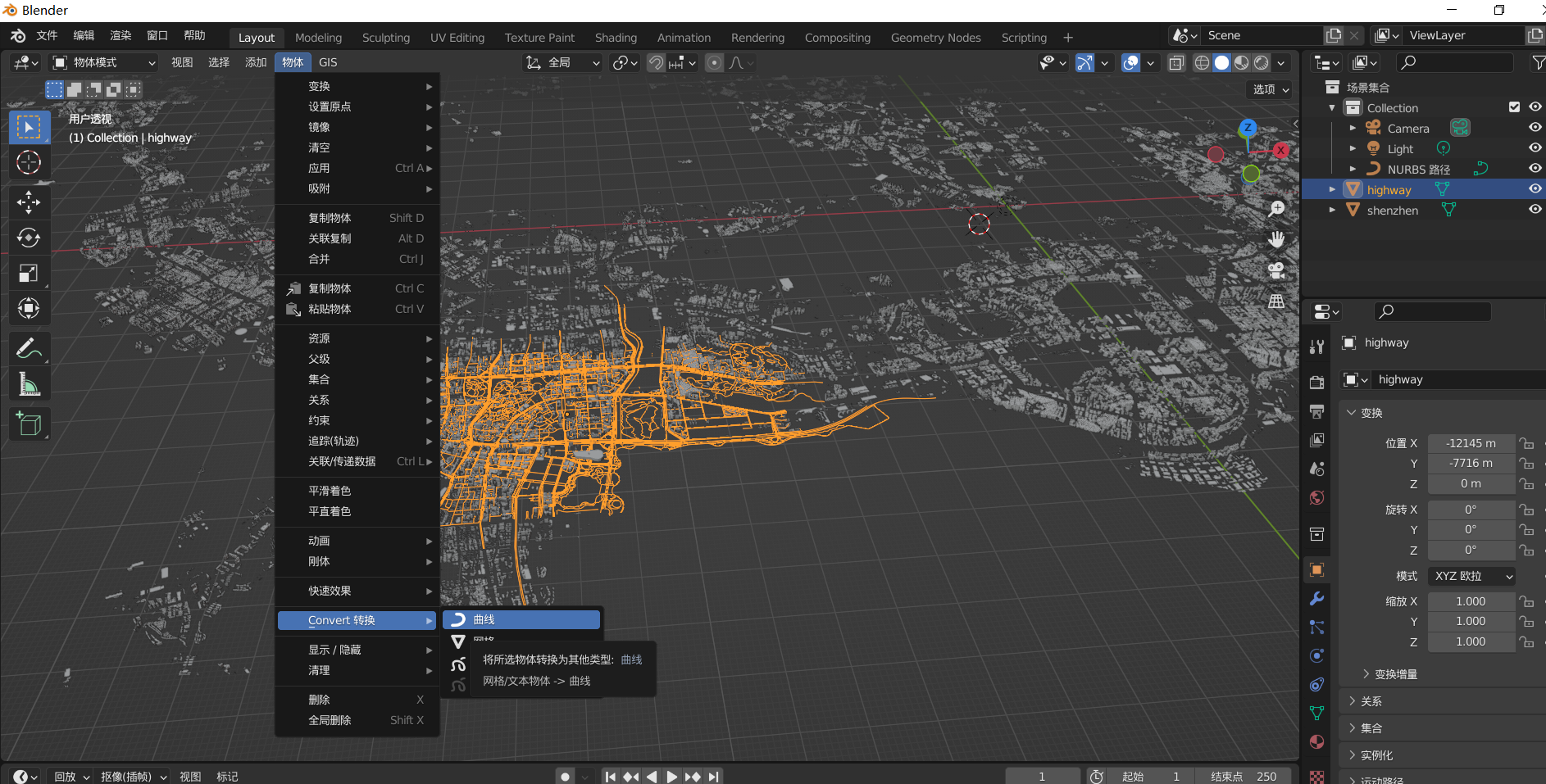Jump to the end frame button
The width and height of the screenshot is (1546, 784).
pos(713,776)
